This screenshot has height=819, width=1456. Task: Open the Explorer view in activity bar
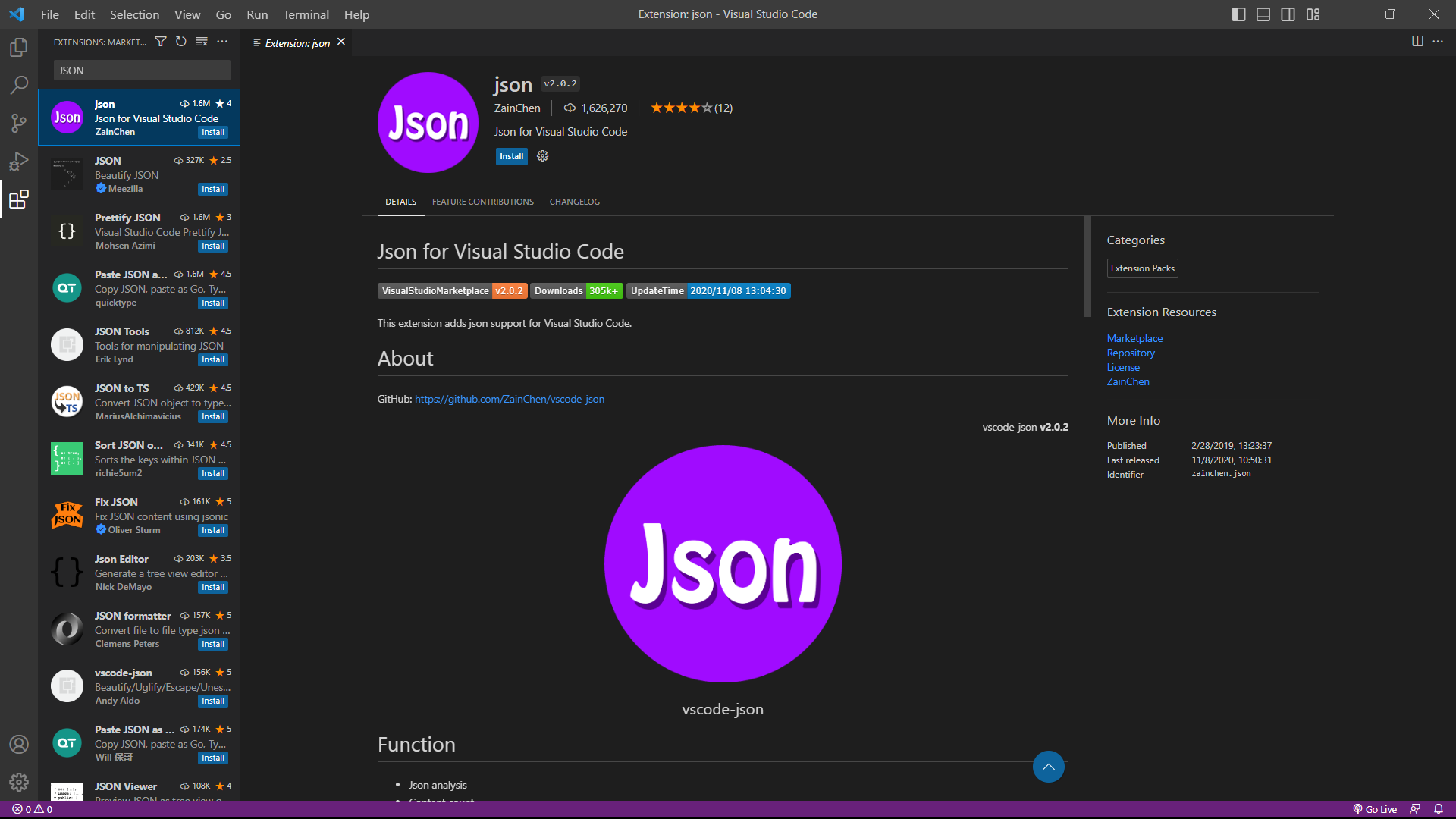tap(19, 47)
